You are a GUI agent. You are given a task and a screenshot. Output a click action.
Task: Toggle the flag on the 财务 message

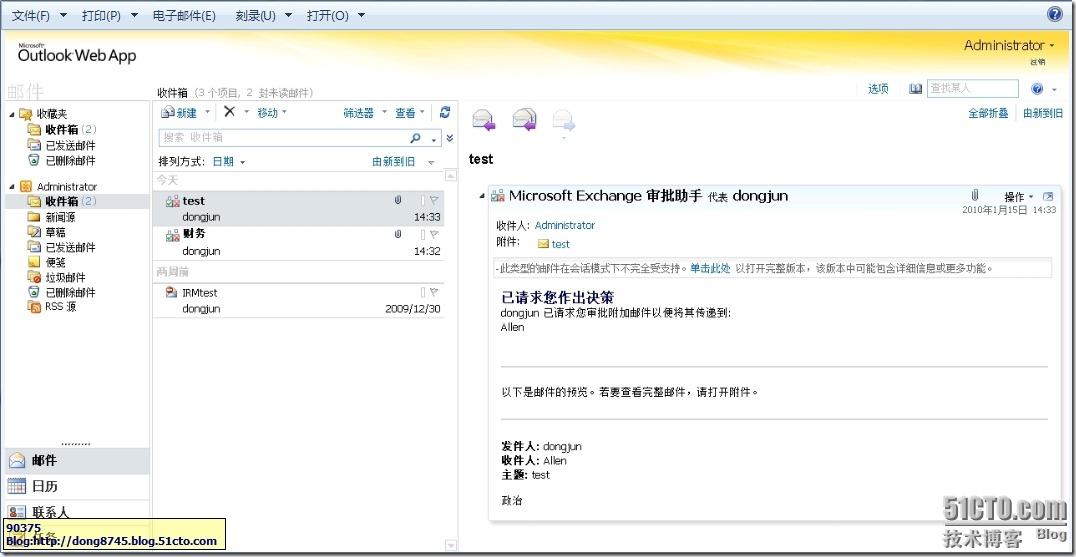pos(434,234)
